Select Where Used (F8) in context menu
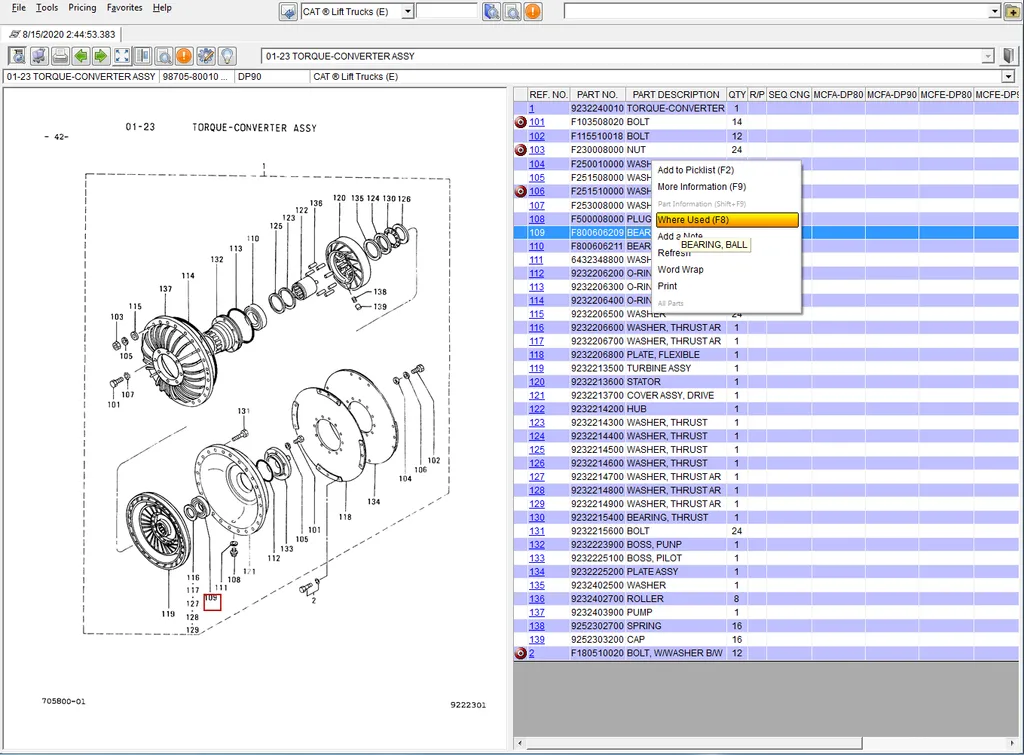 (x=727, y=220)
